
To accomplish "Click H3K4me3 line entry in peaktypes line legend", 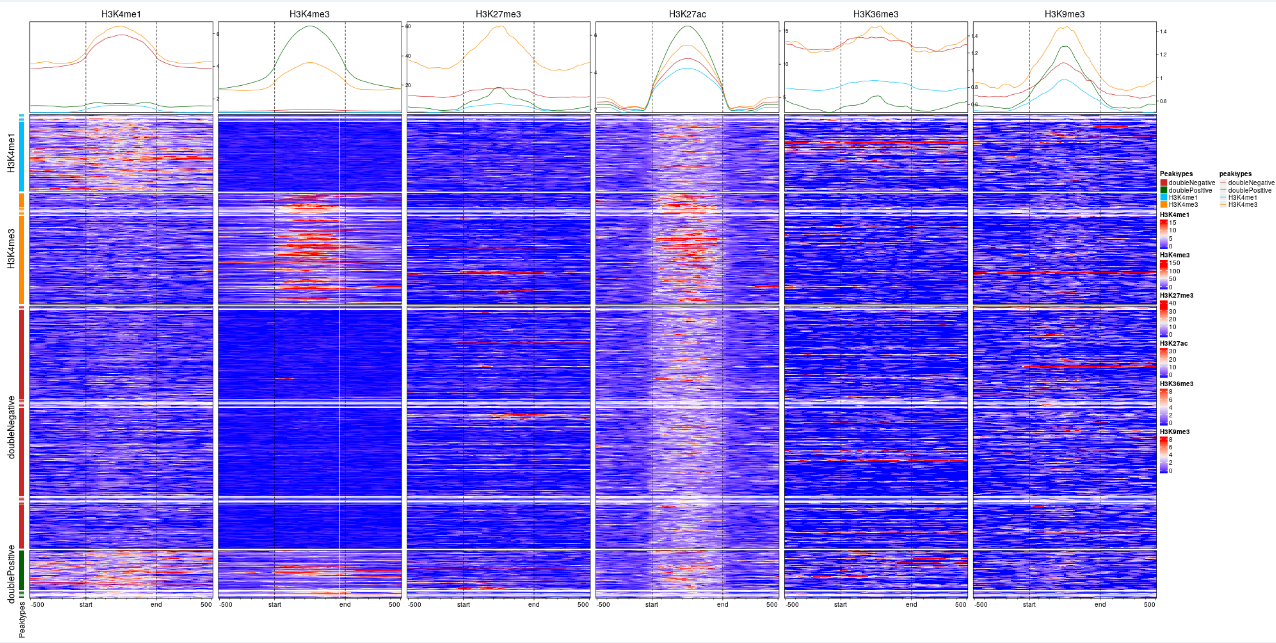I will pyautogui.click(x=1238, y=205).
